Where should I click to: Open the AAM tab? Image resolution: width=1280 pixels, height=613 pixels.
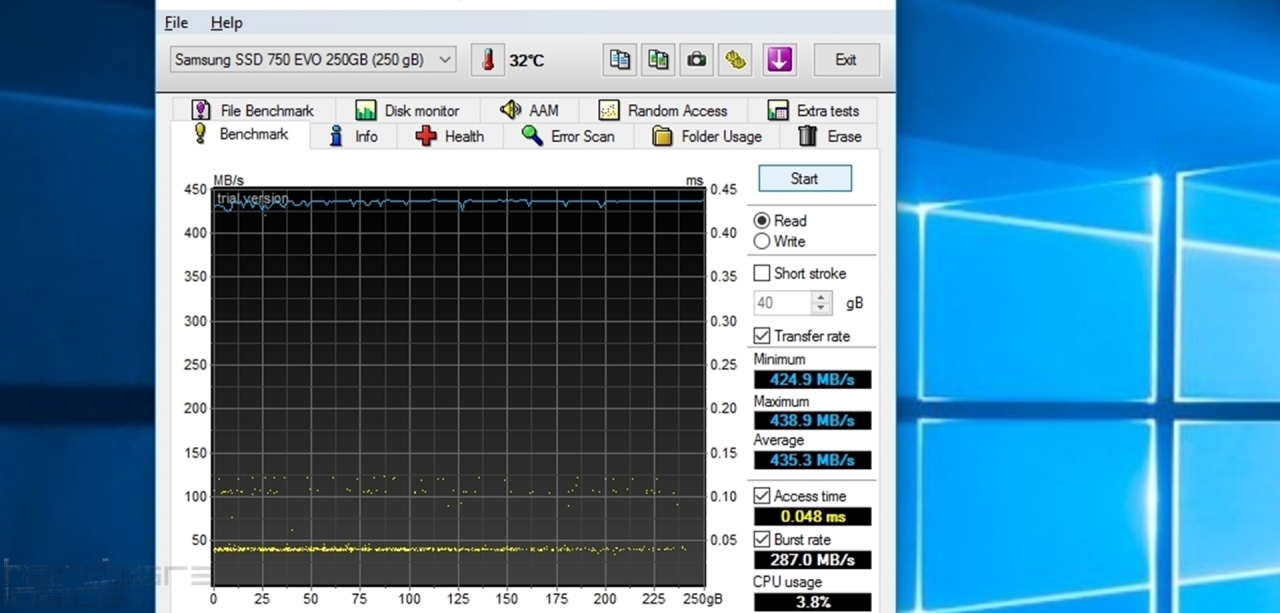coord(530,110)
